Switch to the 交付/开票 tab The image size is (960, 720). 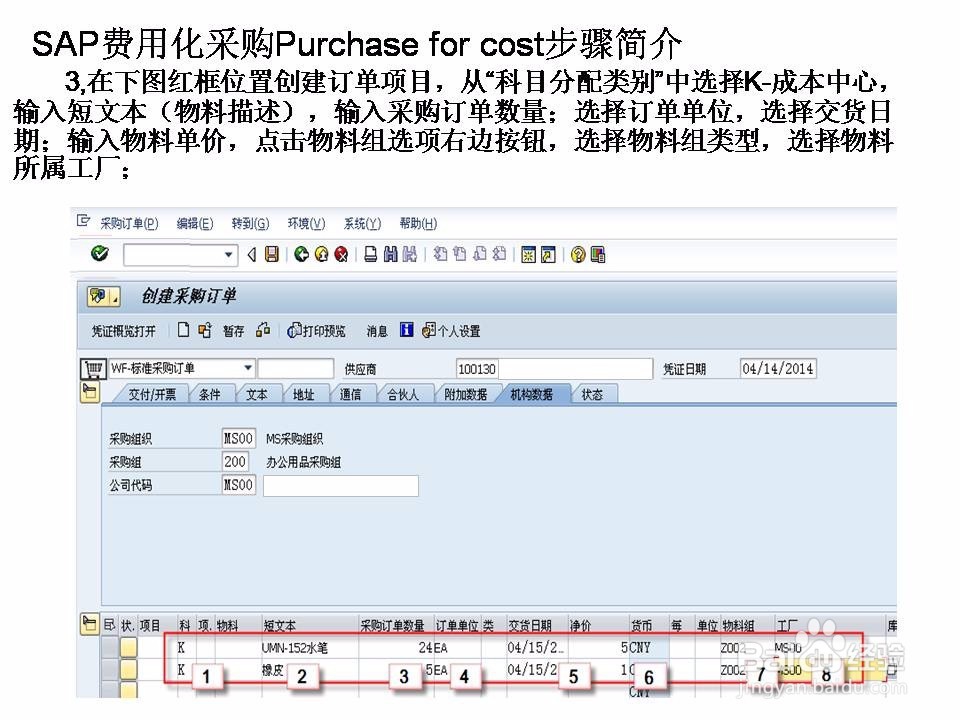[x=152, y=394]
